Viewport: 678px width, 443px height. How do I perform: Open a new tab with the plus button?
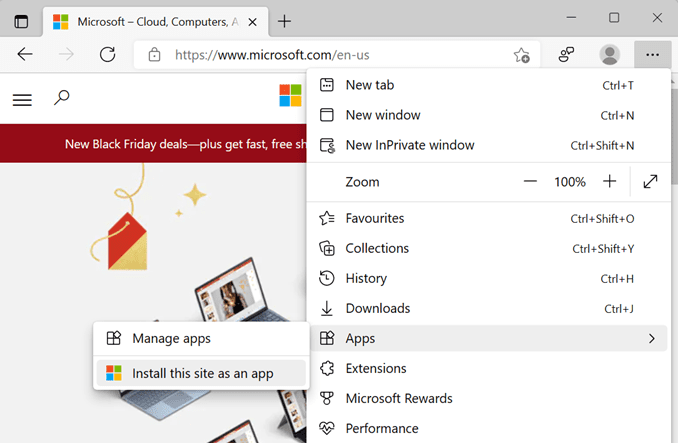point(284,21)
